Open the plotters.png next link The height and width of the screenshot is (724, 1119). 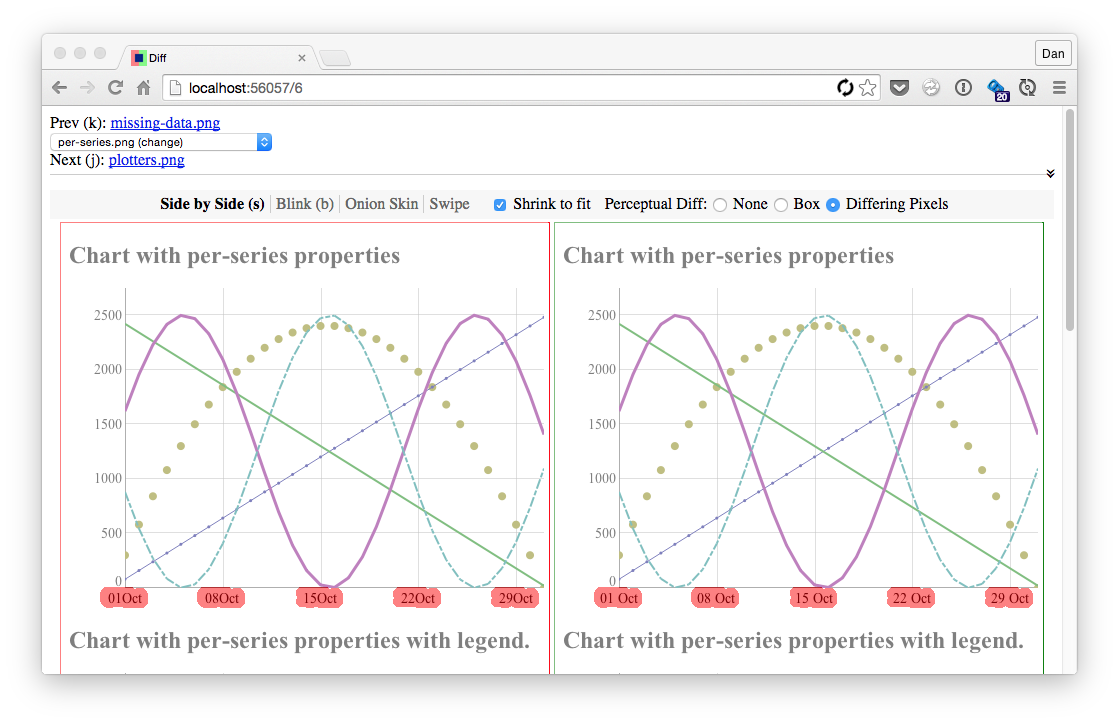[x=146, y=160]
